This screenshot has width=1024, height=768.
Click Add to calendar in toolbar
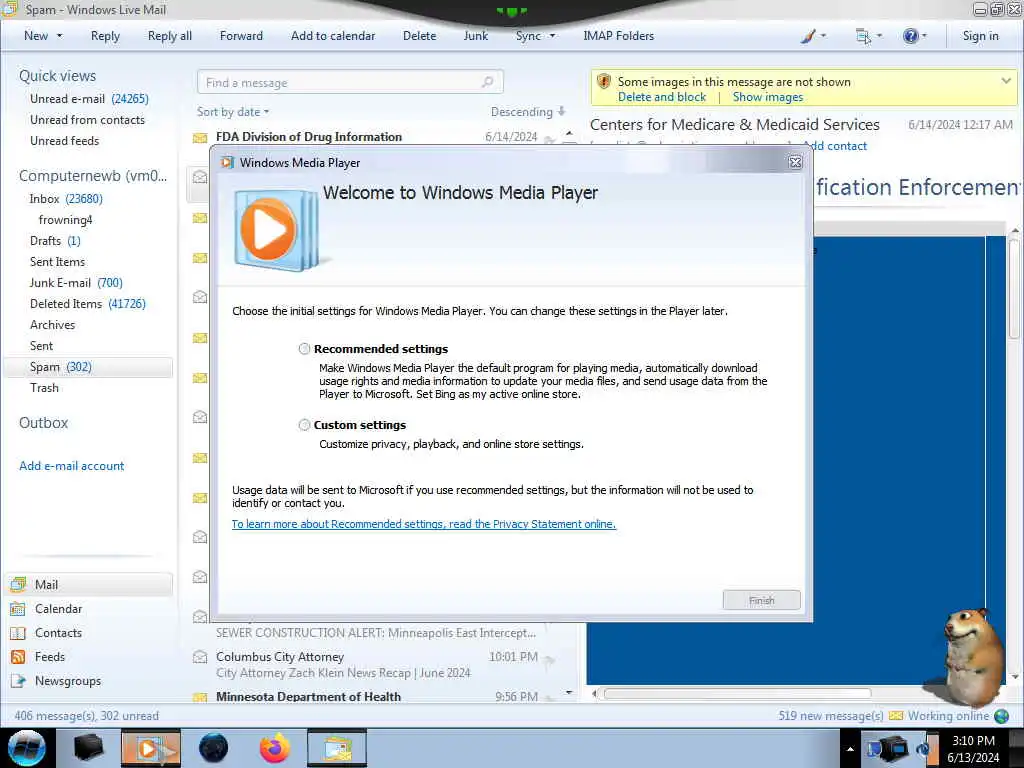[x=333, y=36]
